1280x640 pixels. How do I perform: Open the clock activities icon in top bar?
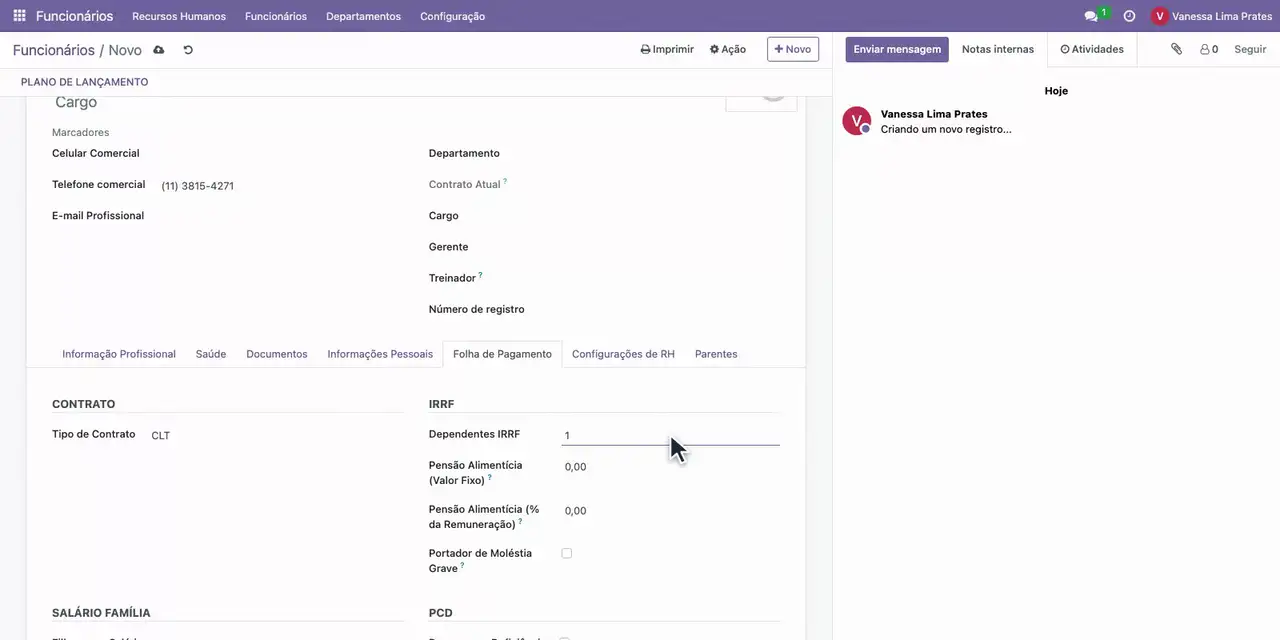[1129, 16]
